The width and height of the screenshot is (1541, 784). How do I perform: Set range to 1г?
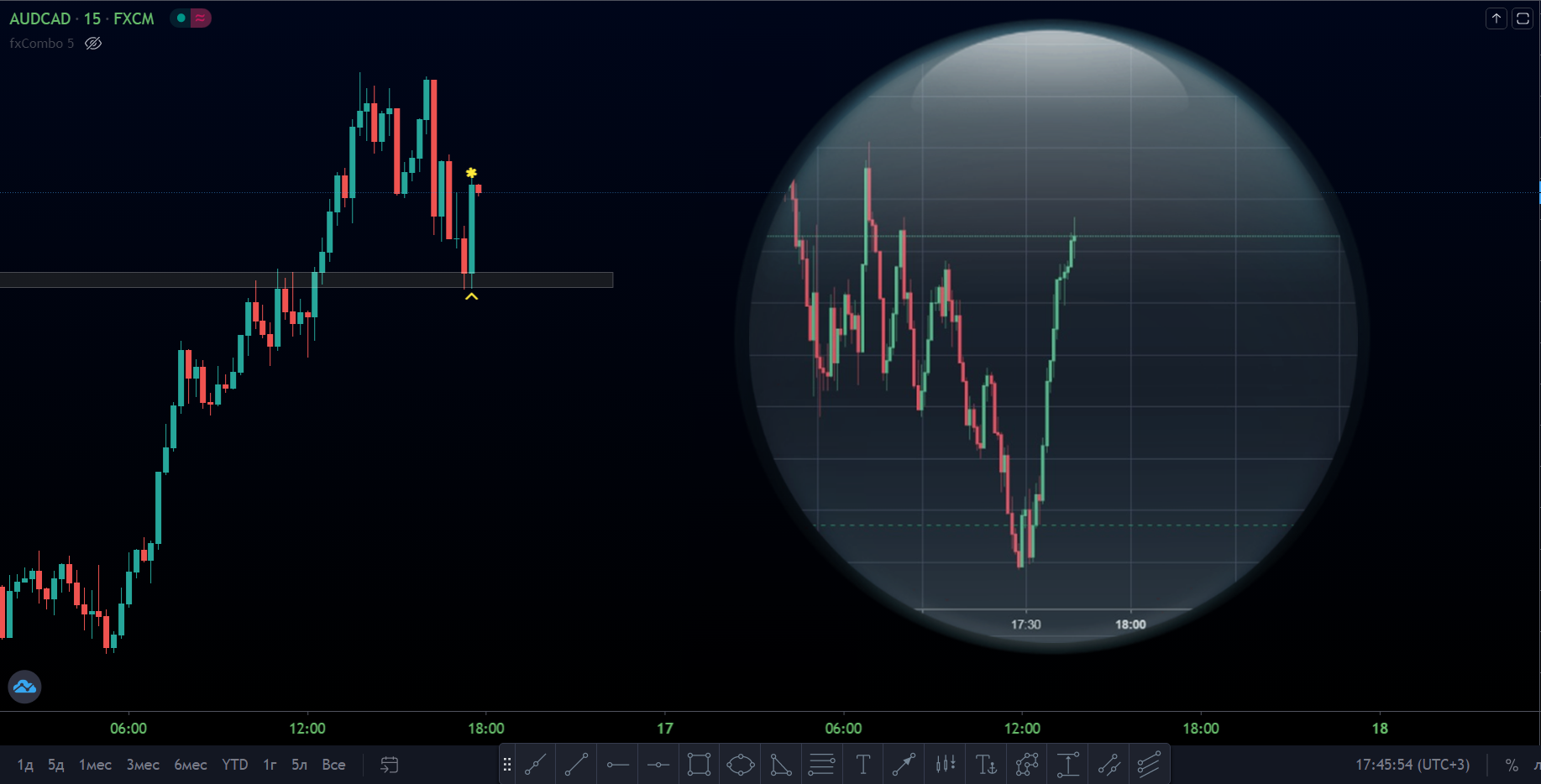[270, 765]
